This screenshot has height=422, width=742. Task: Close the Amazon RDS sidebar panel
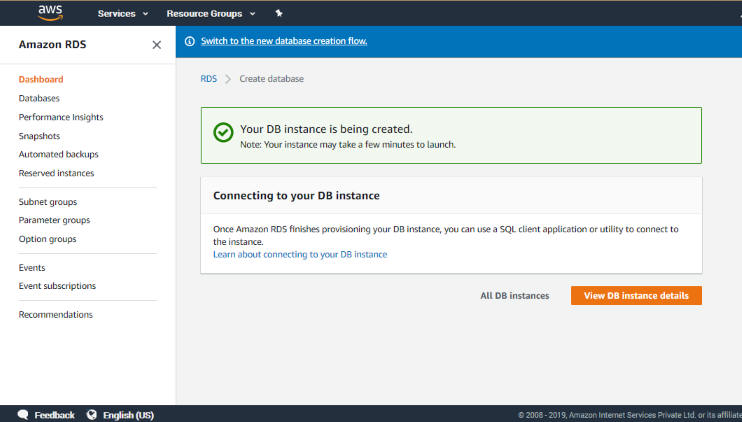click(156, 45)
